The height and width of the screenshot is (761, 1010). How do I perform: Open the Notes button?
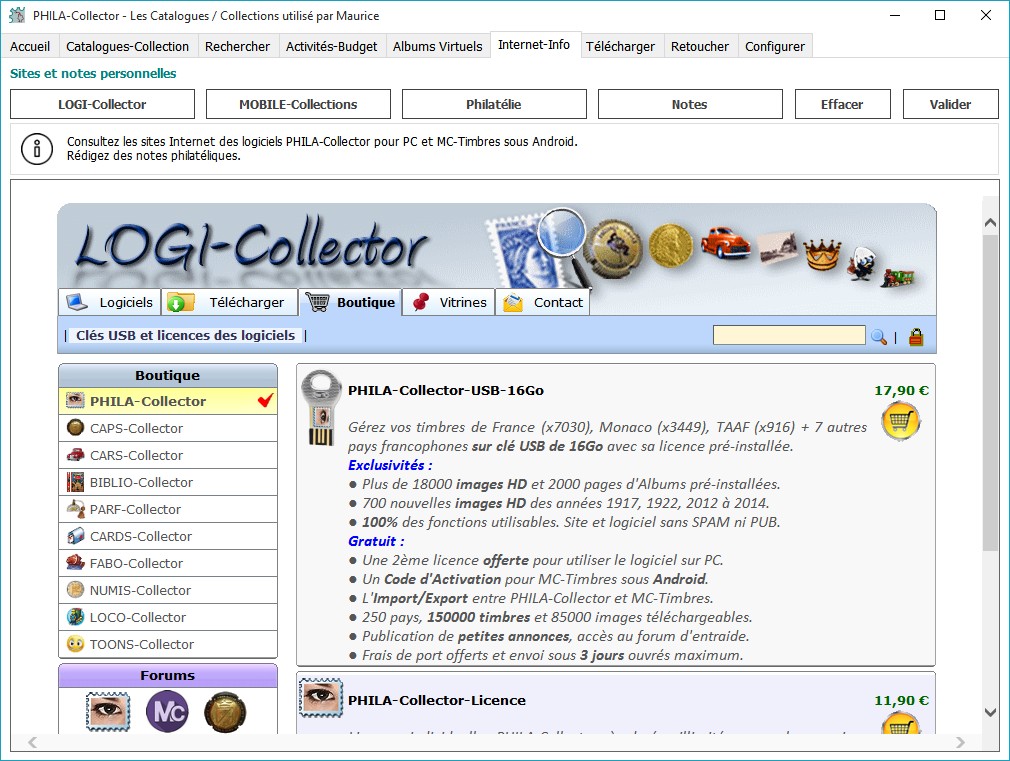coord(690,104)
